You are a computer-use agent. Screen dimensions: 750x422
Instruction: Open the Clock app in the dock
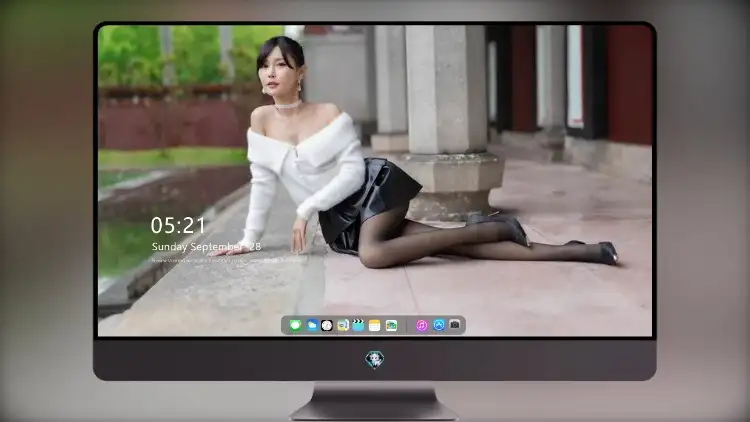(327, 325)
